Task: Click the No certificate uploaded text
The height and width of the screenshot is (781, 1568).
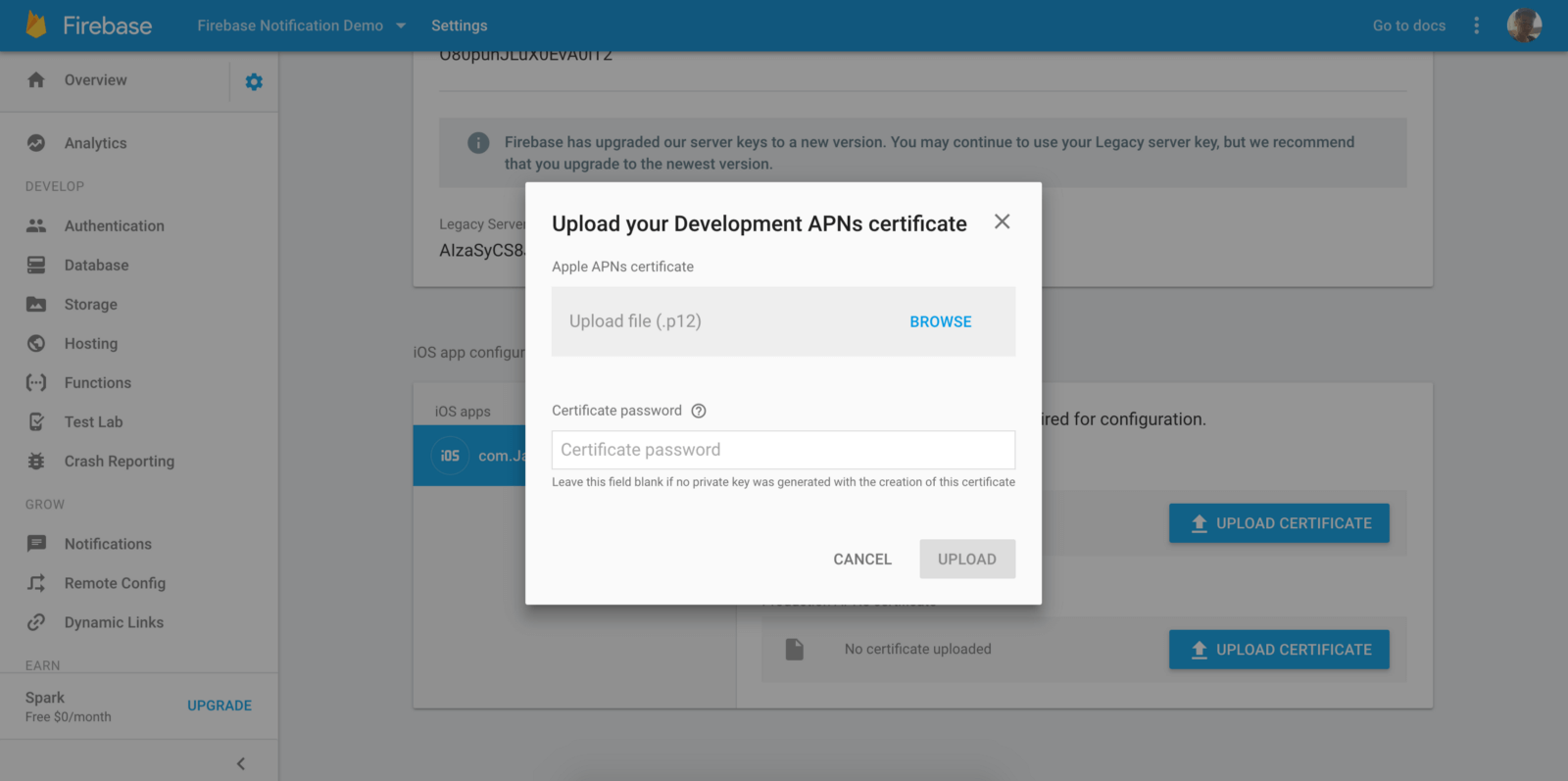Action: pos(918,649)
